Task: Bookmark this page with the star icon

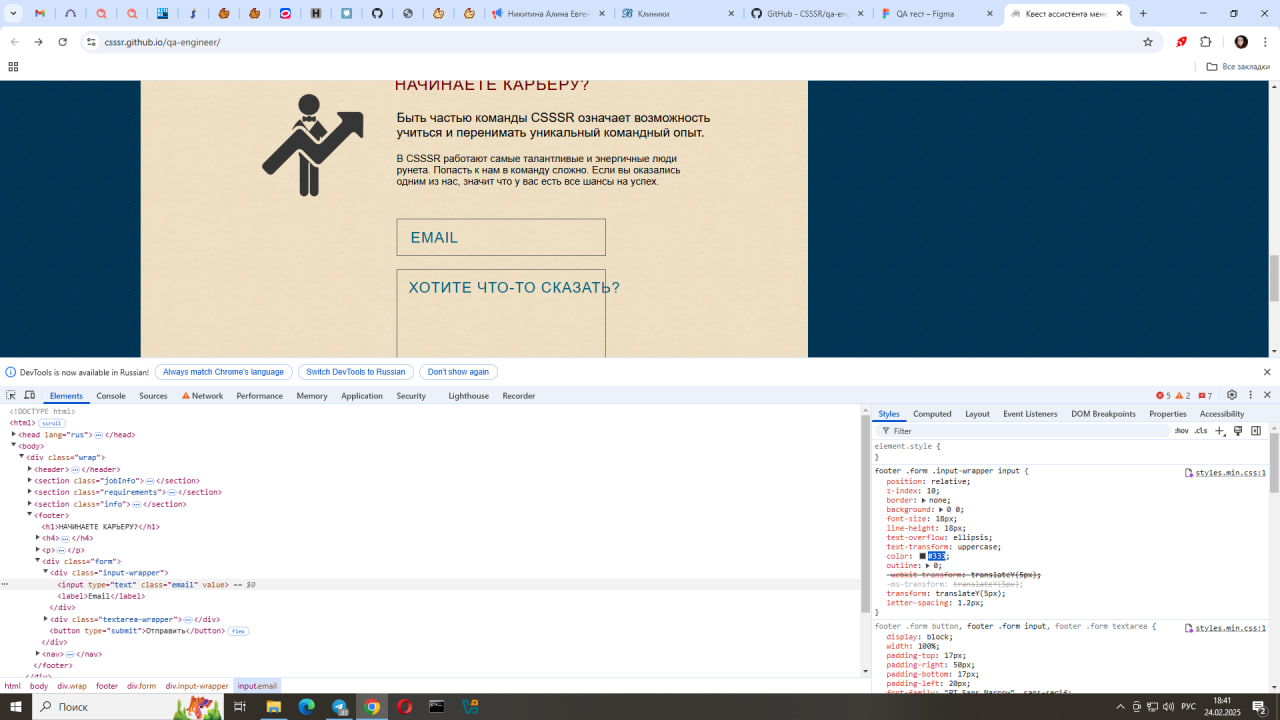Action: point(1148,42)
